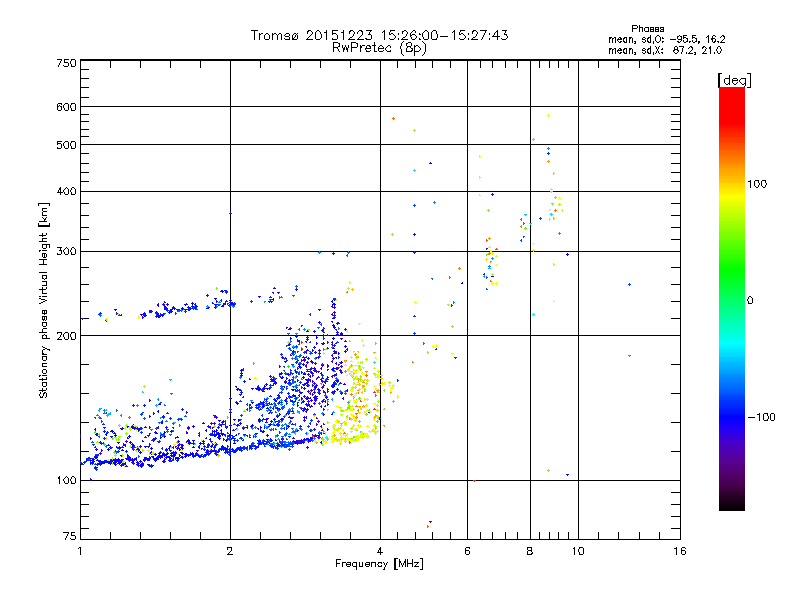The height and width of the screenshot is (600, 800).
Task: Click the green band of the colorbar
Action: point(732,270)
